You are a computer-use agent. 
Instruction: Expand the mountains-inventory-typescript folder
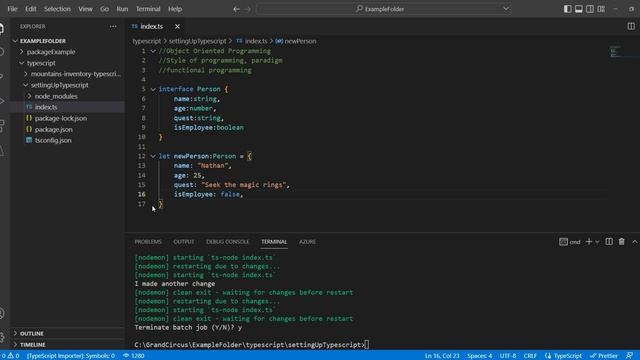(26, 74)
